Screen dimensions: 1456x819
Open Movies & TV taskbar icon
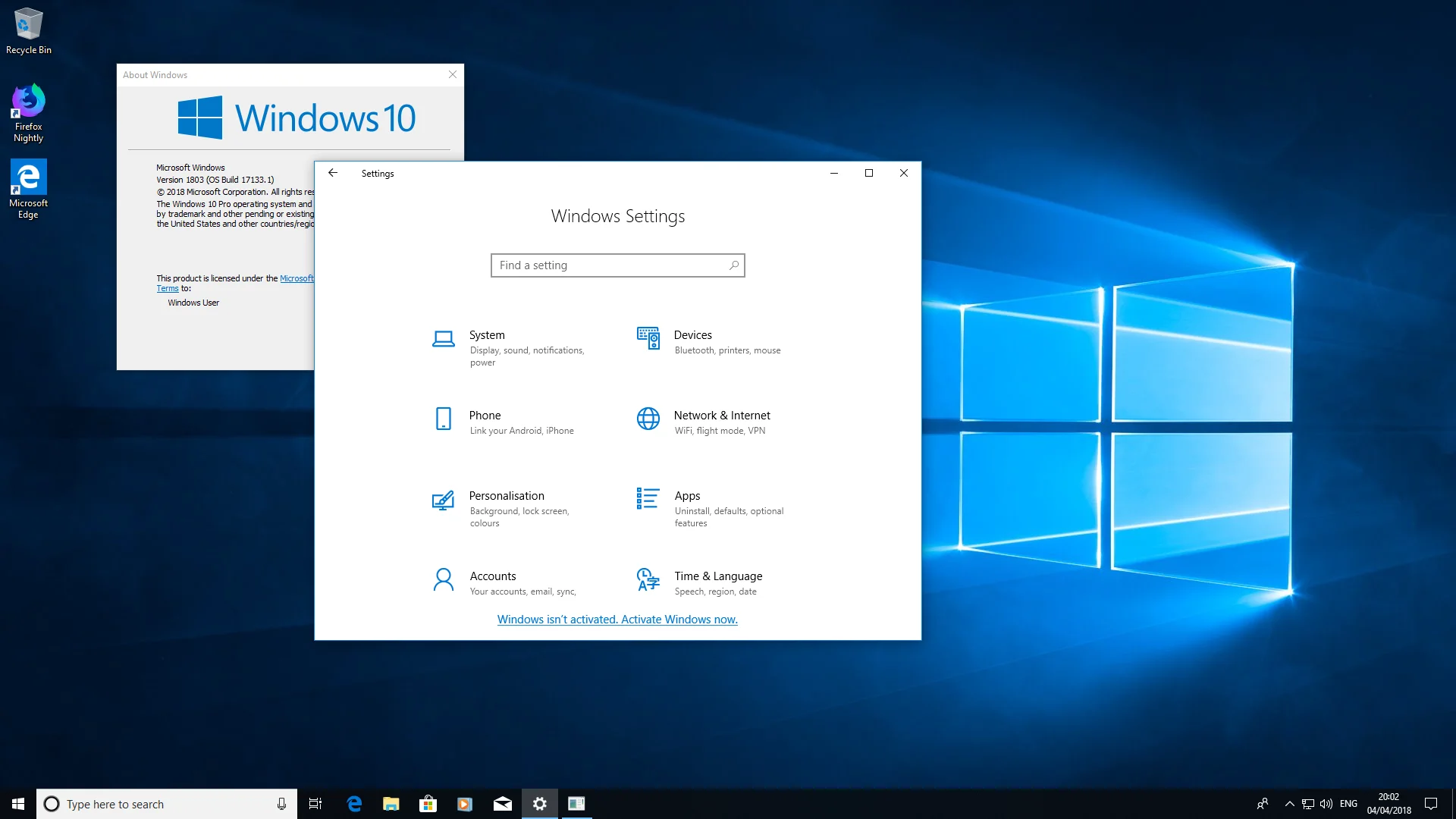coord(465,804)
